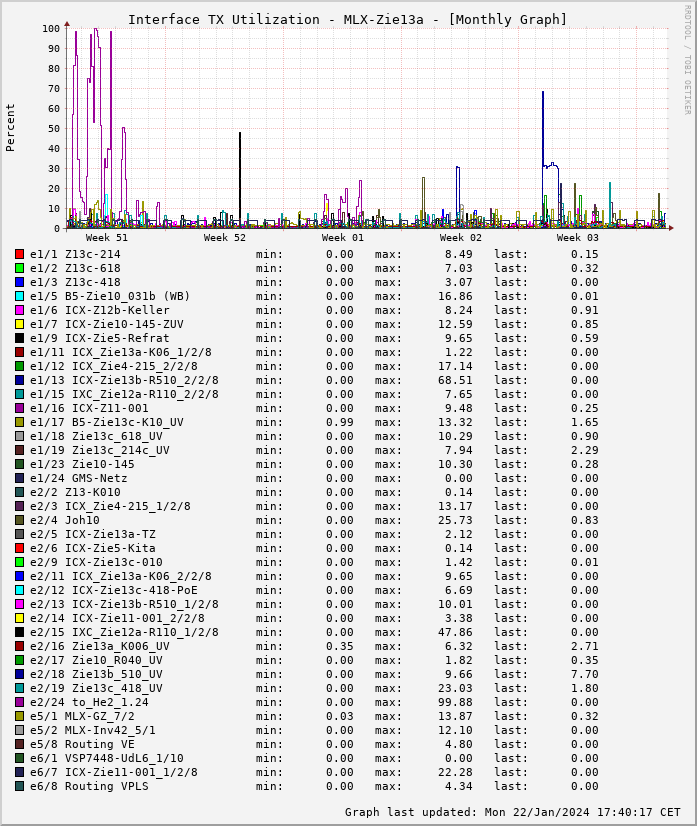The height and width of the screenshot is (826, 697).
Task: Select the color box for e1/13 ICX-Zie13b-R510_2/2/8
Action: click(x=19, y=380)
